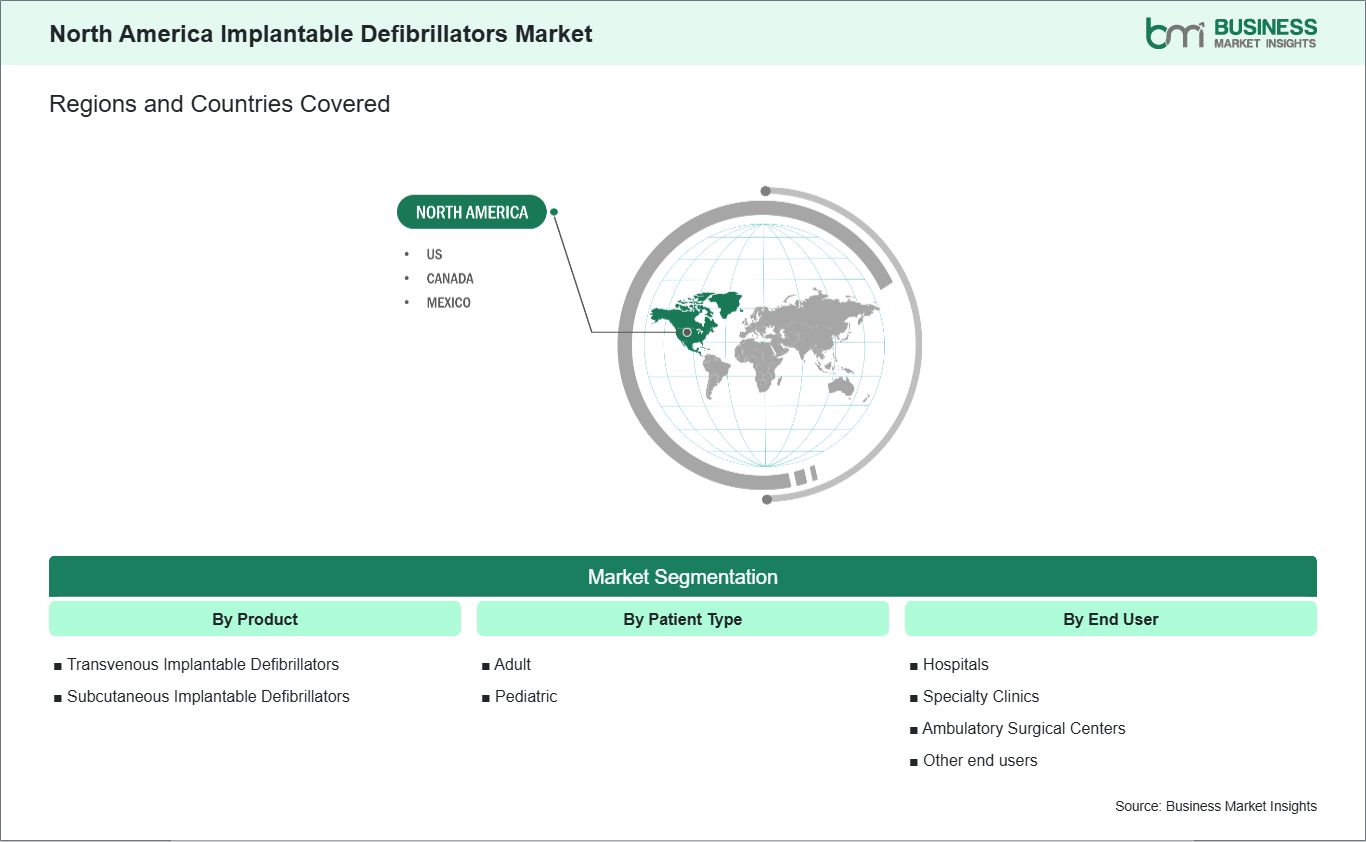Screen dimensions: 1366x842
Task: Click the North America map marker dot
Action: click(x=687, y=332)
